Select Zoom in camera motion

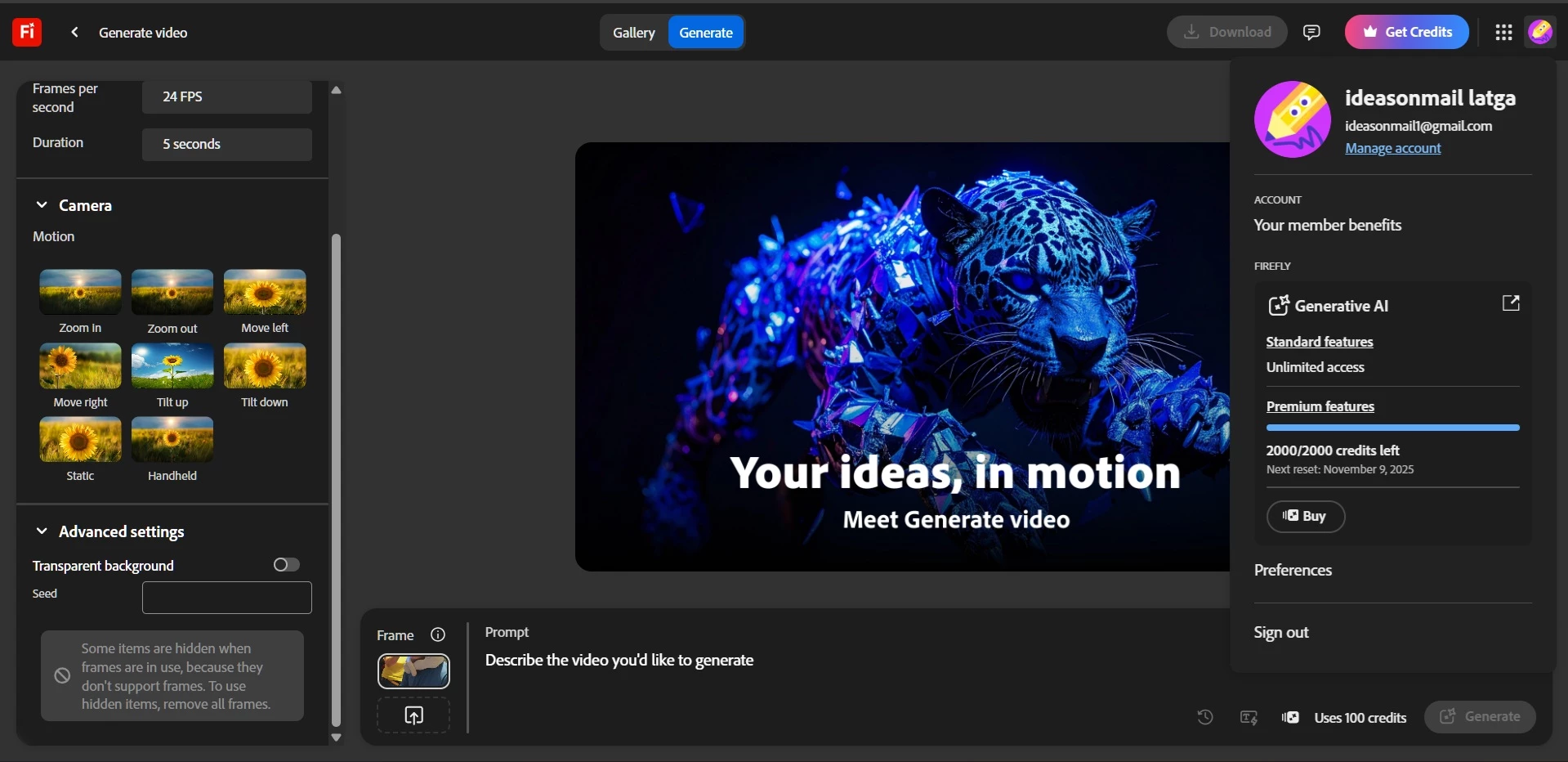(80, 292)
